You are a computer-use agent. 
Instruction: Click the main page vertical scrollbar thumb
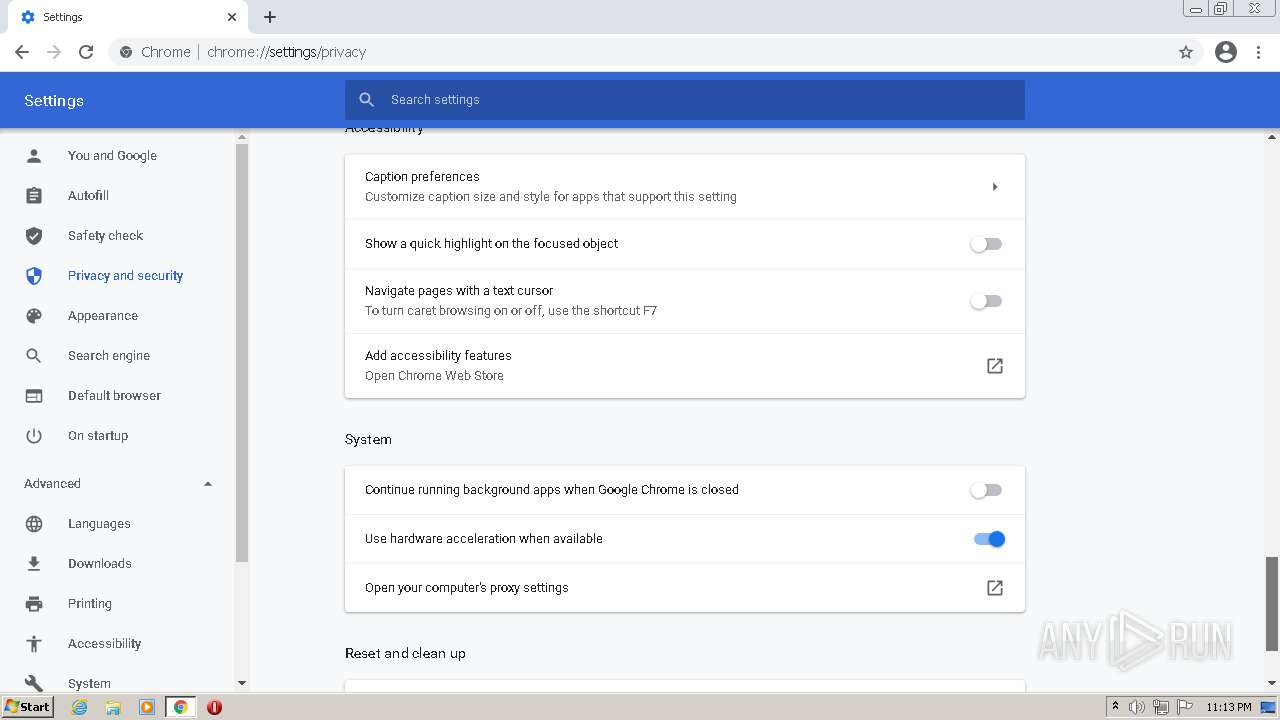pyautogui.click(x=1272, y=604)
